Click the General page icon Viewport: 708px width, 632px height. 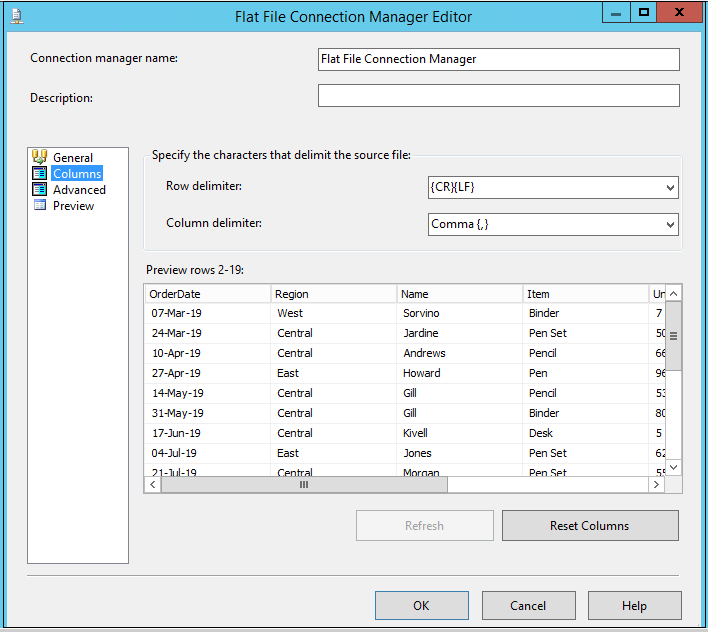40,157
